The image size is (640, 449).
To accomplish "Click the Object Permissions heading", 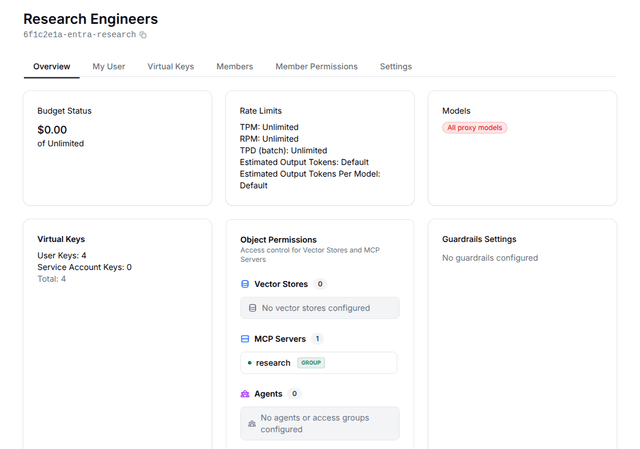I will pos(278,240).
